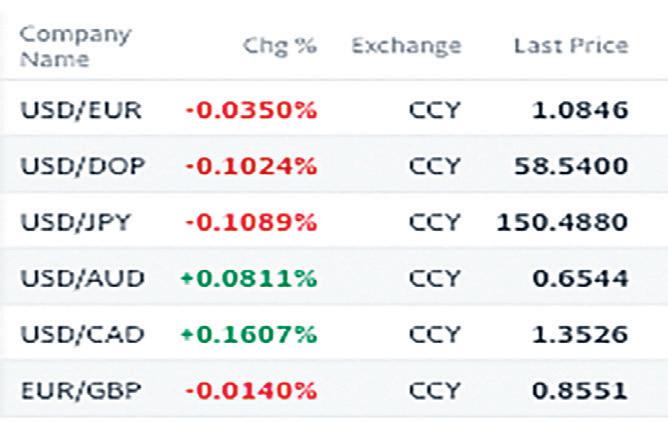This screenshot has width=668, height=422.
Task: Sort by Company Name column header
Action: point(75,46)
